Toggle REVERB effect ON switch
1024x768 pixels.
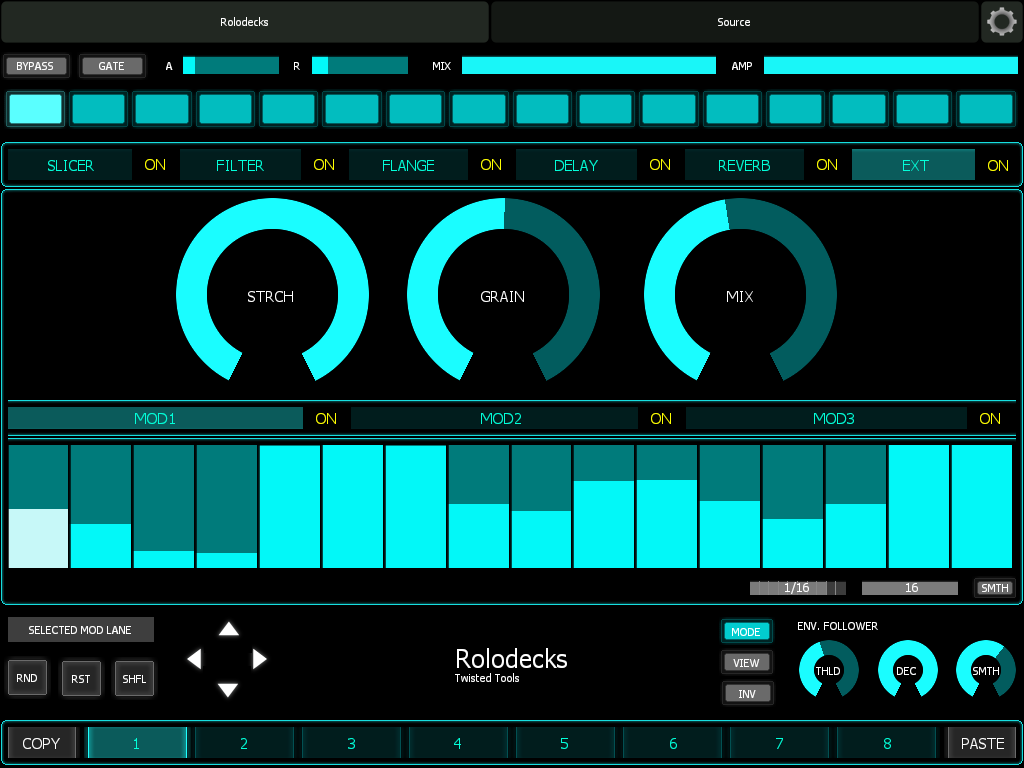(x=827, y=165)
